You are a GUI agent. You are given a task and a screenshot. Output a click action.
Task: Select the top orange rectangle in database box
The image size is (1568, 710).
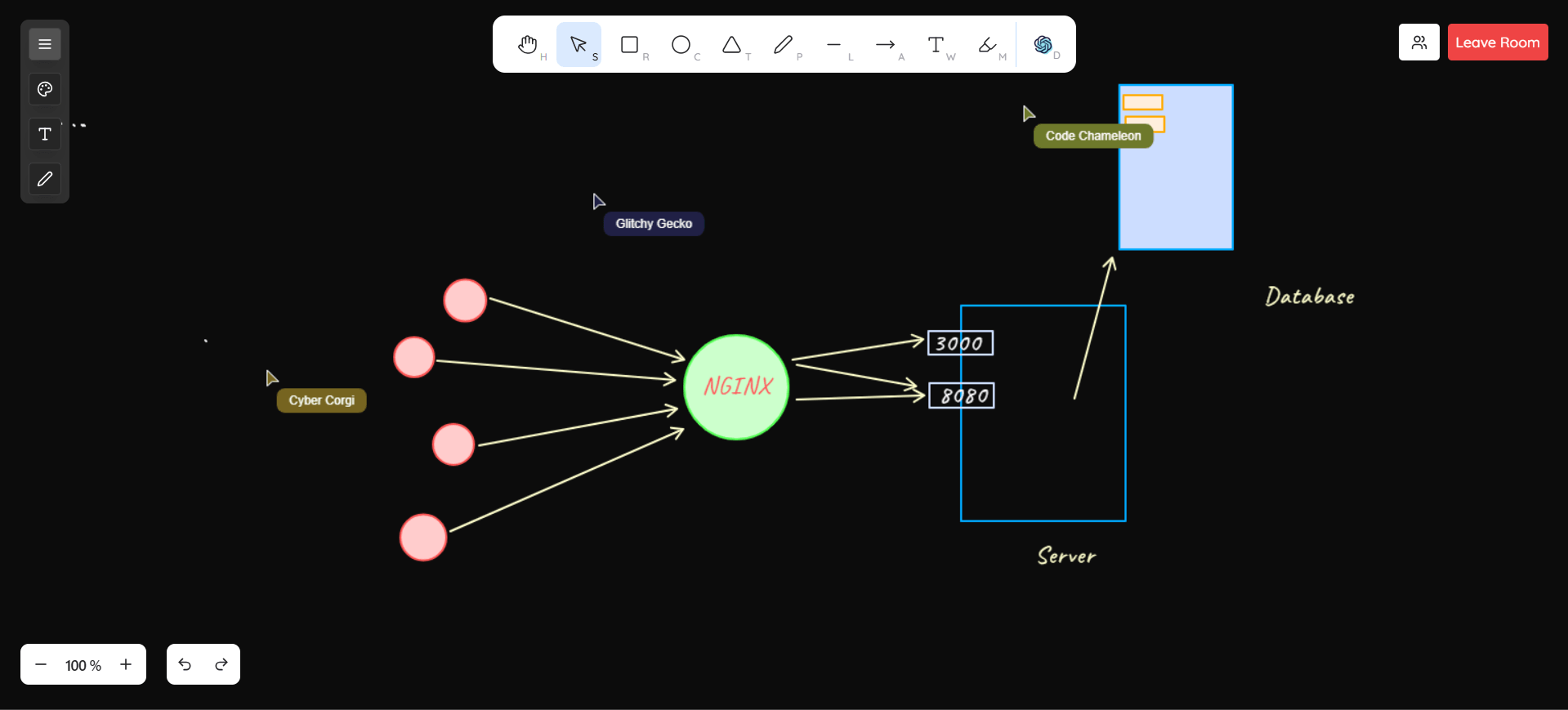(1142, 102)
